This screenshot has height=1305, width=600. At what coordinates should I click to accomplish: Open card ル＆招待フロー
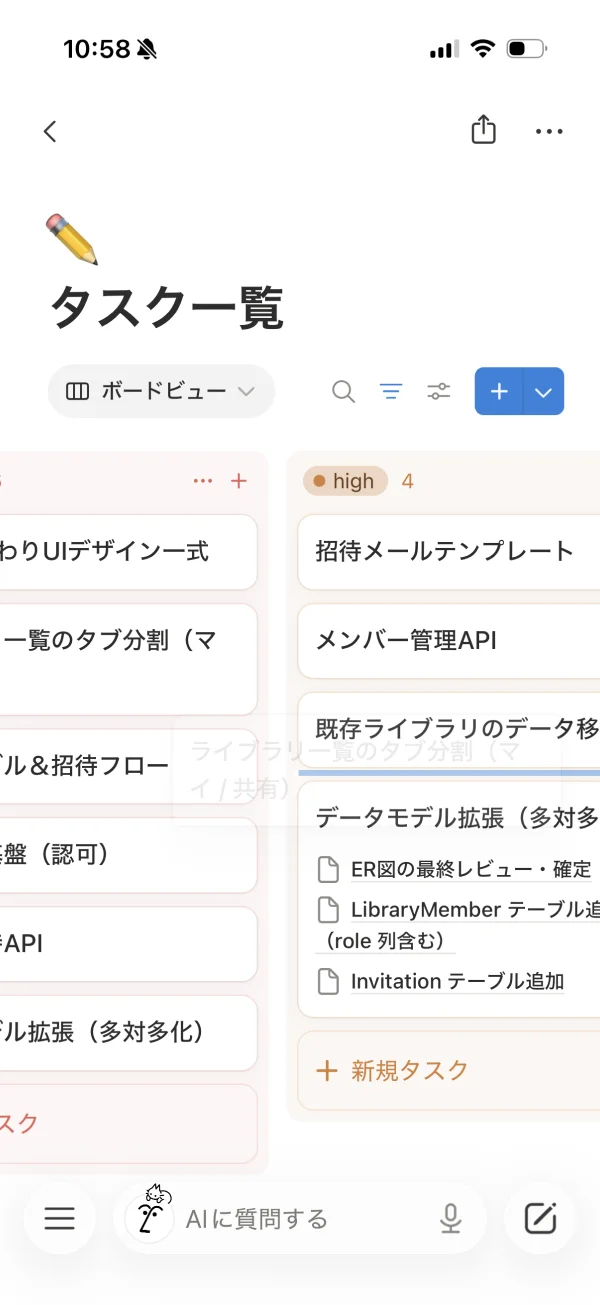click(129, 766)
